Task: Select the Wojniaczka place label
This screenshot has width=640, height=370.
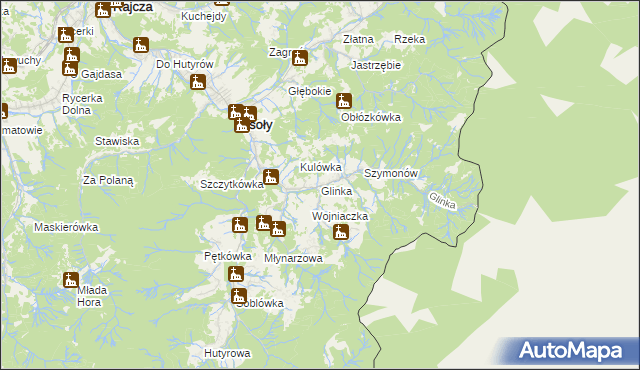Action: coord(340,216)
